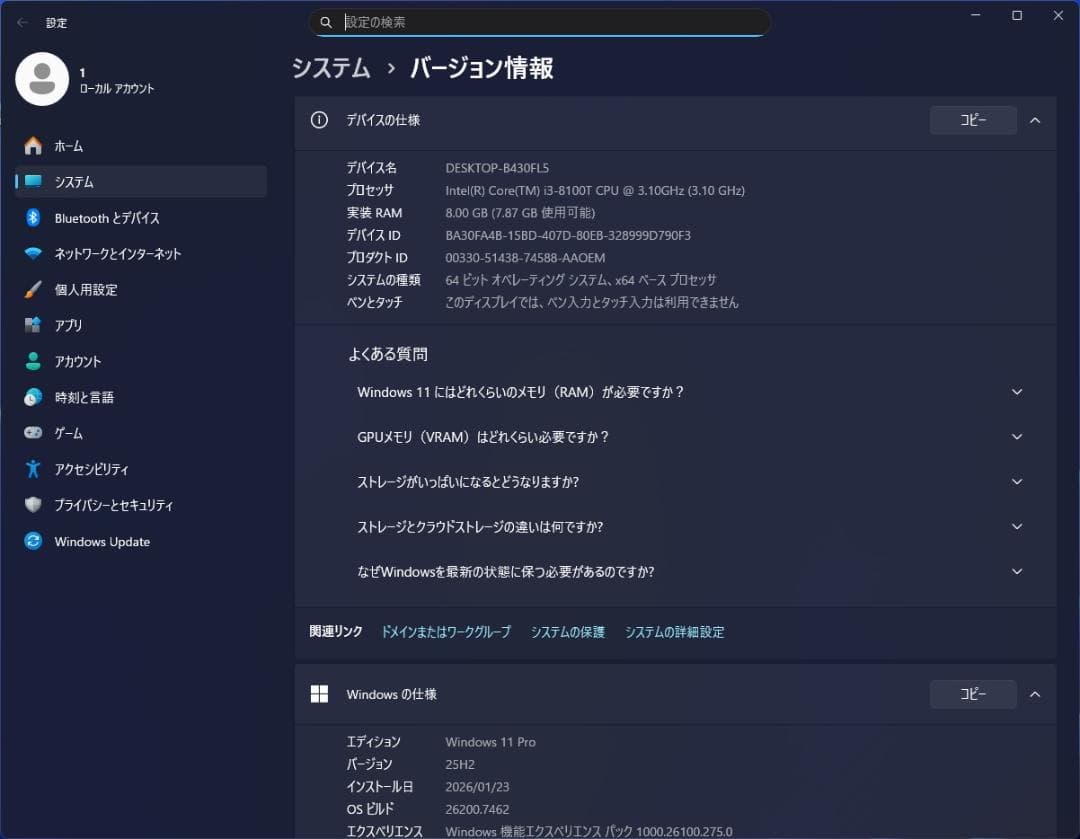1080x839 pixels.
Task: Click the 設定の検索 search box
Action: click(x=540, y=22)
